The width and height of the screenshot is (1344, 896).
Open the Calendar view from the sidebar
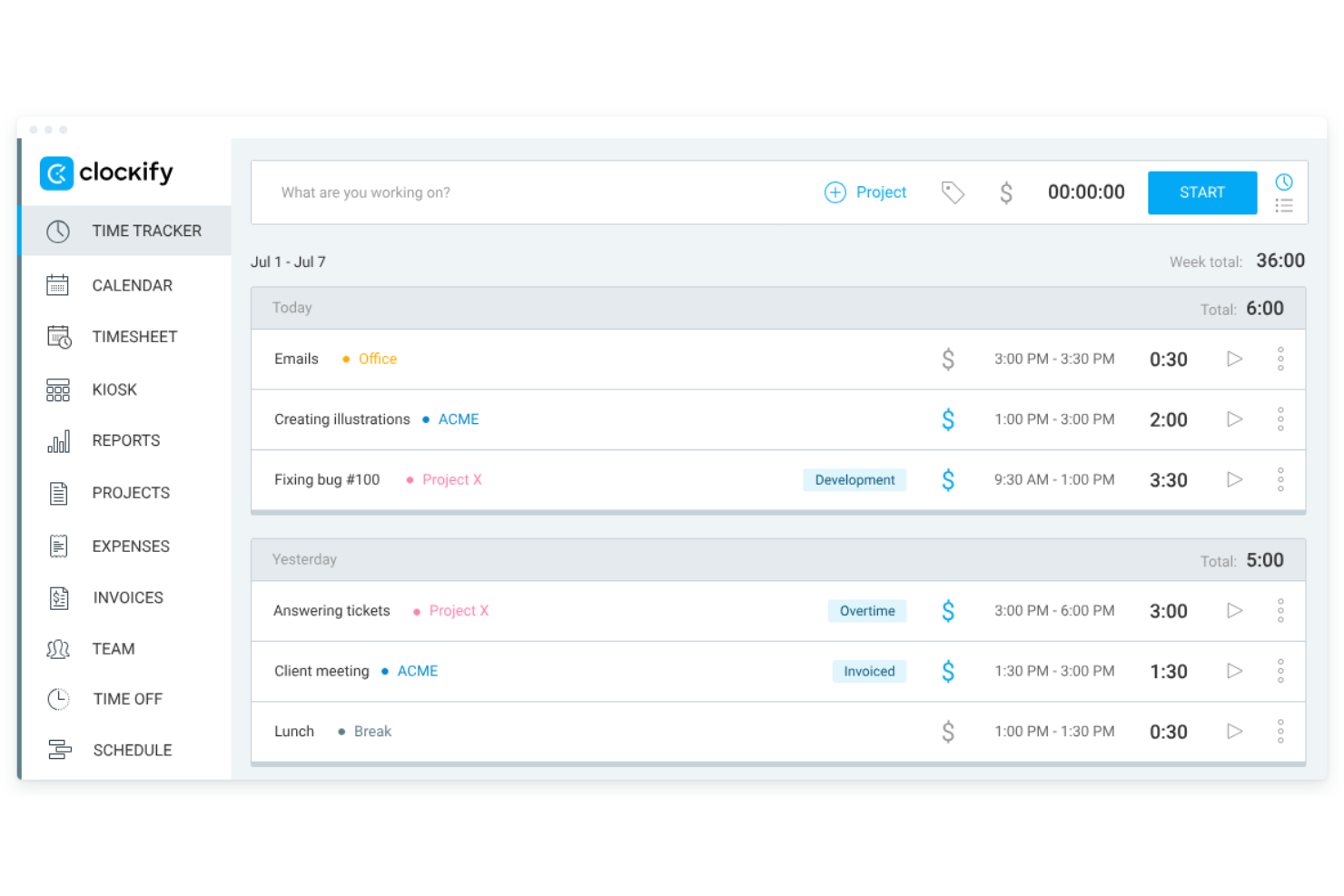coord(132,285)
